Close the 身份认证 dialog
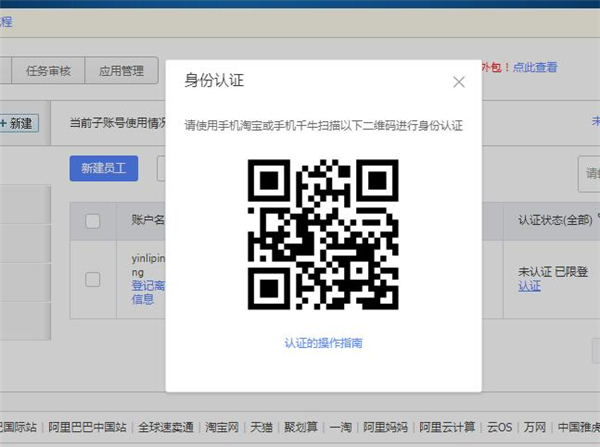This screenshot has height=447, width=600. [x=459, y=82]
